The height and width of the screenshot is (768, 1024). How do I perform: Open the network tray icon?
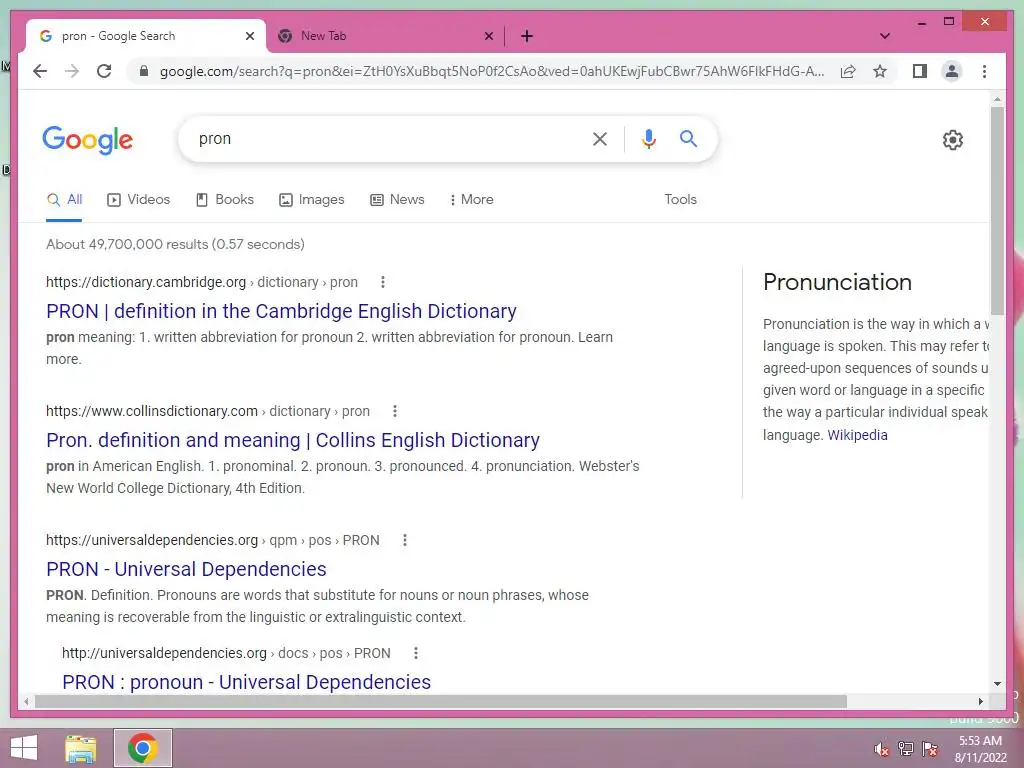point(906,749)
